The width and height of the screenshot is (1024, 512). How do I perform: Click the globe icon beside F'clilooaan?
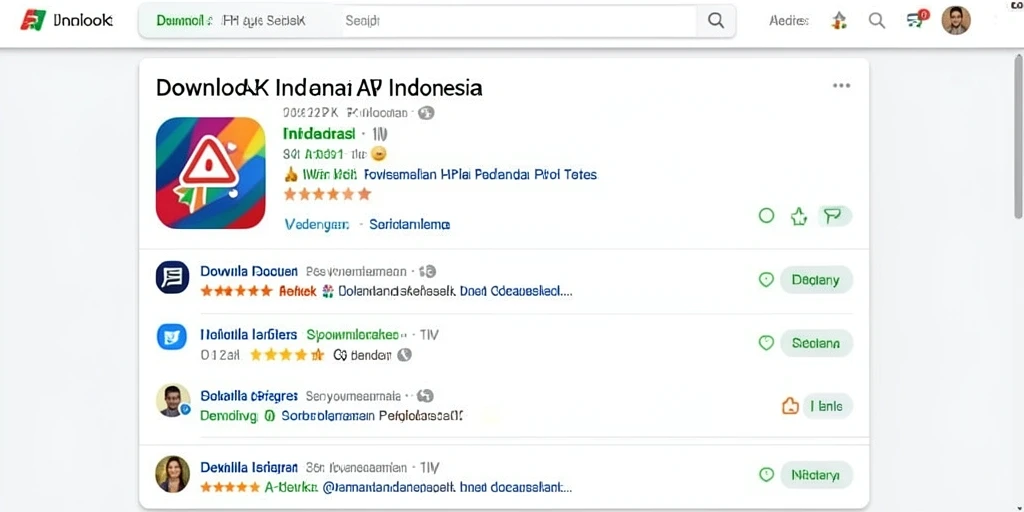tap(426, 113)
